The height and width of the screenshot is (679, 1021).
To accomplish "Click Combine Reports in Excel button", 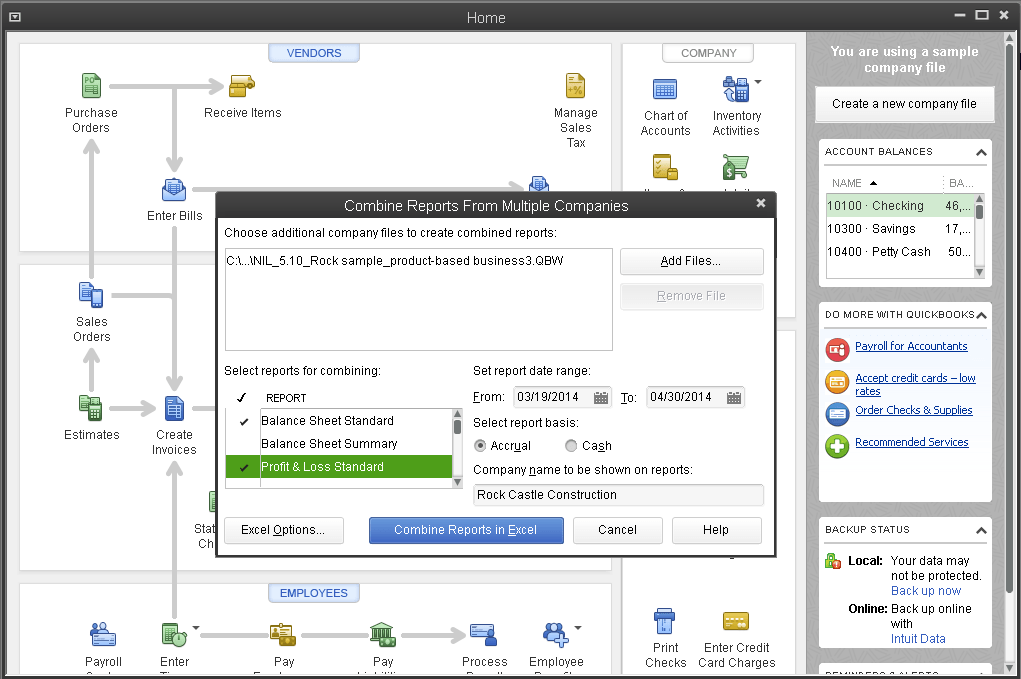I will pyautogui.click(x=466, y=530).
